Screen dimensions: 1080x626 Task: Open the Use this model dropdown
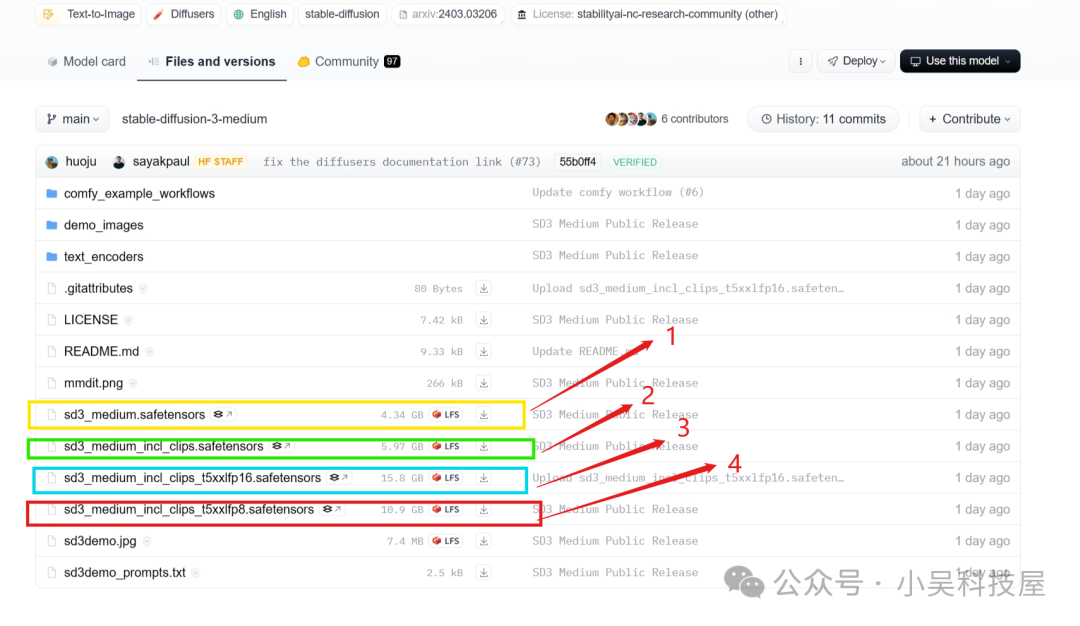[x=960, y=61]
